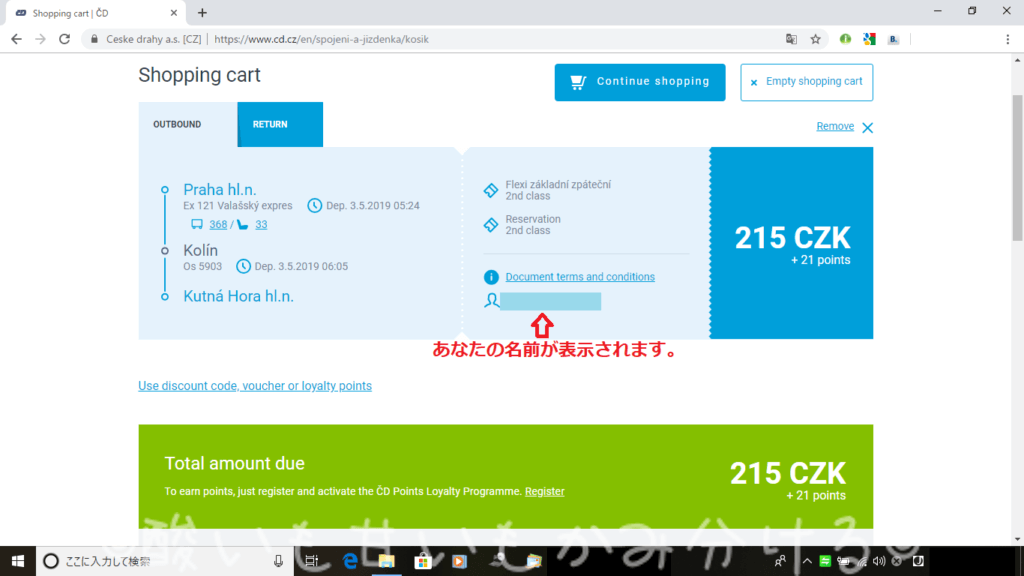Reload the page with refresh icon
Screen dimensions: 1024x576
64,39
